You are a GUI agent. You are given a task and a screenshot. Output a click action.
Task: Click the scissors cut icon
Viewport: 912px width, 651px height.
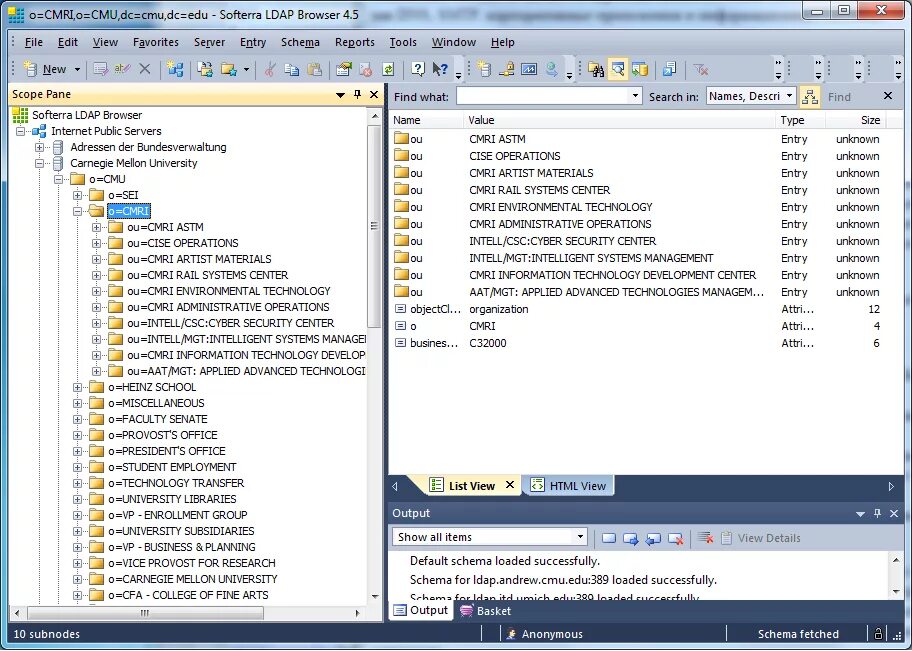[269, 69]
